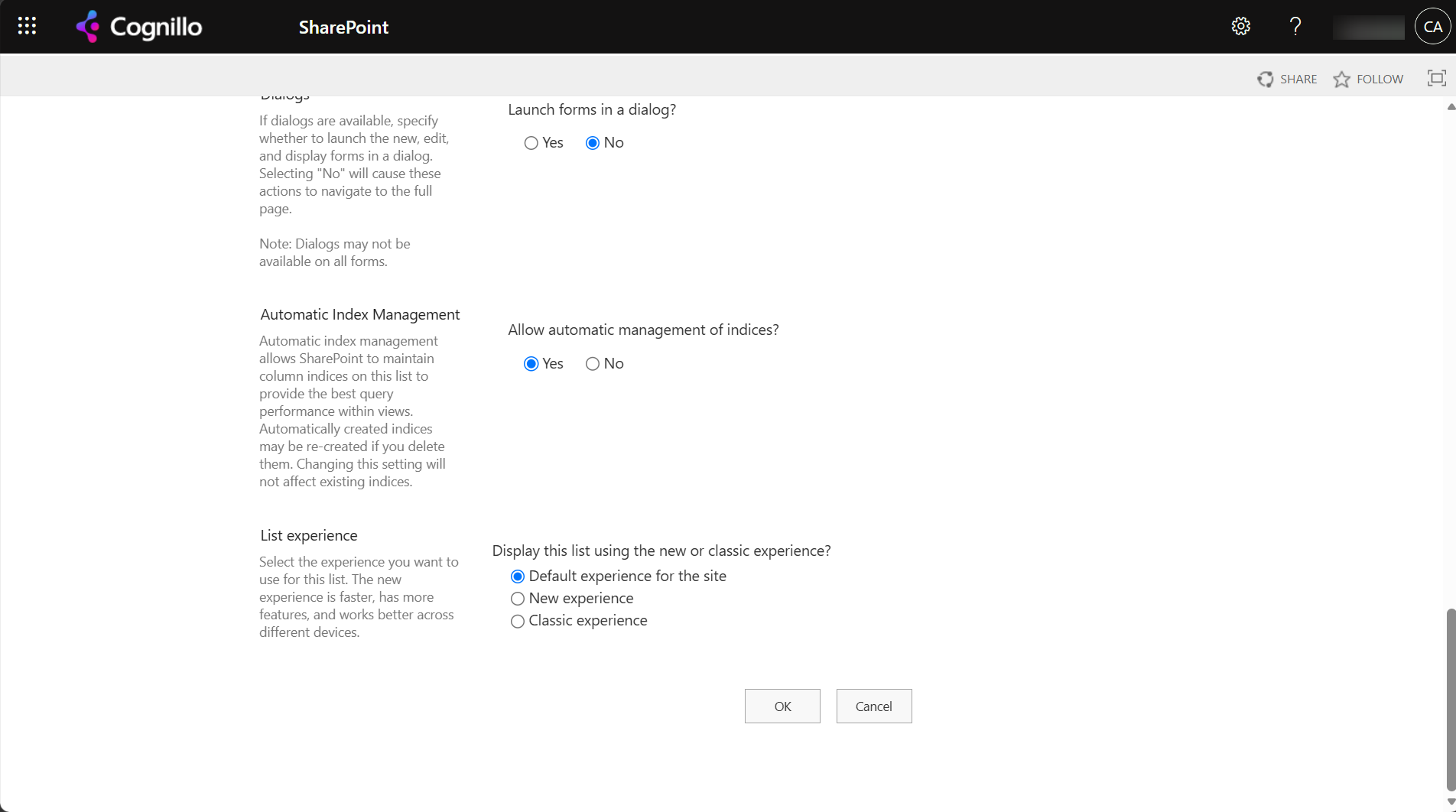This screenshot has width=1456, height=812.
Task: Click the Cognillo logo
Action: click(139, 27)
